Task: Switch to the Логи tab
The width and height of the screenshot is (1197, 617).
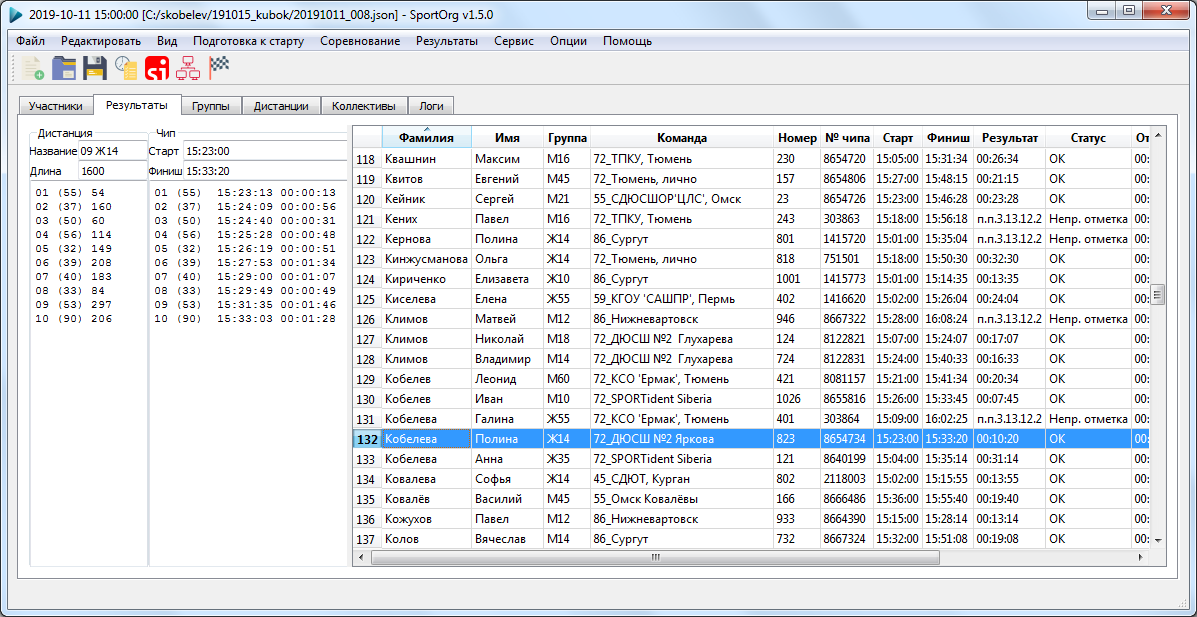Action: pyautogui.click(x=432, y=106)
